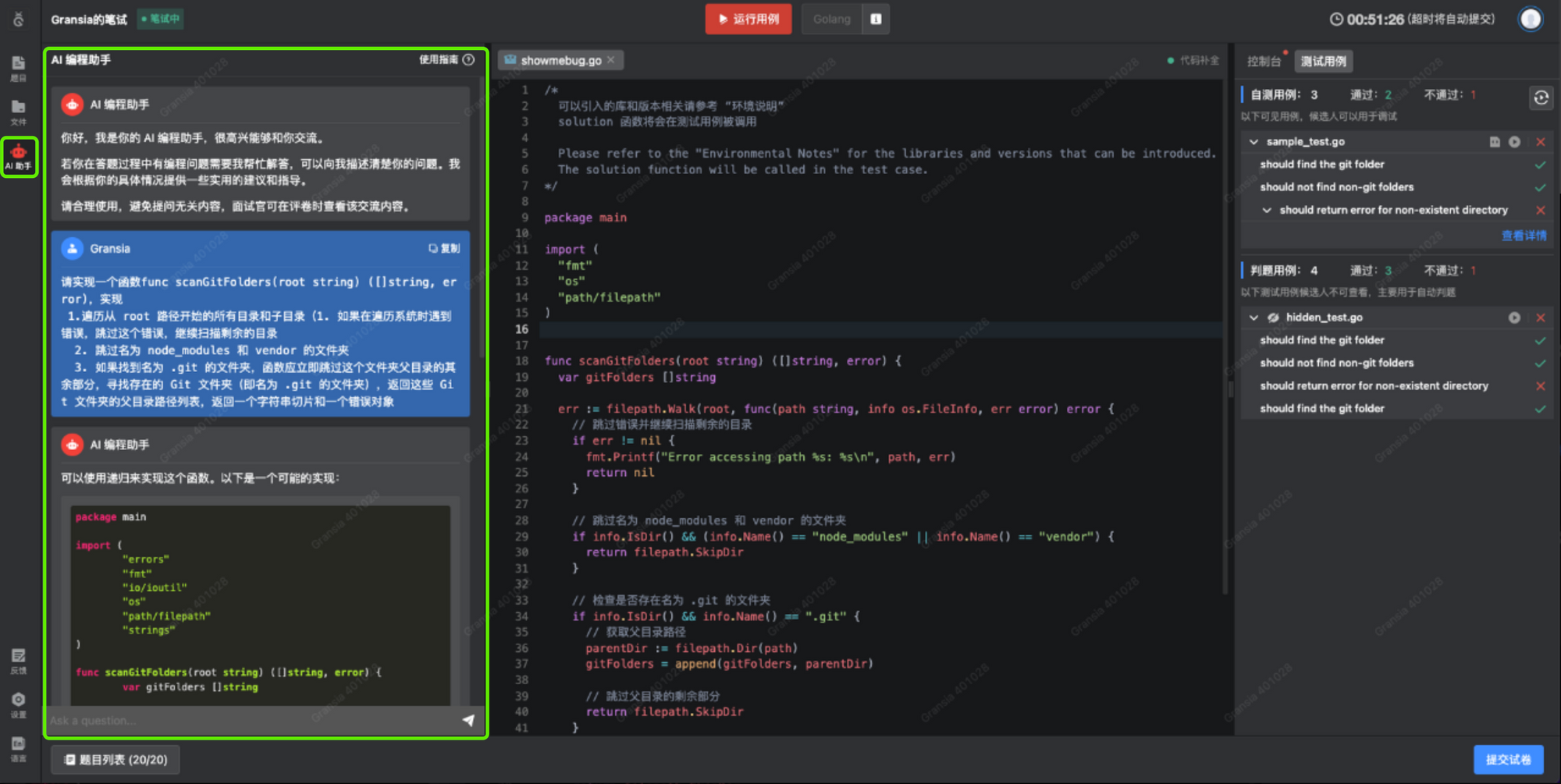Open the 文件 (files) sidebar panel

pos(19,112)
